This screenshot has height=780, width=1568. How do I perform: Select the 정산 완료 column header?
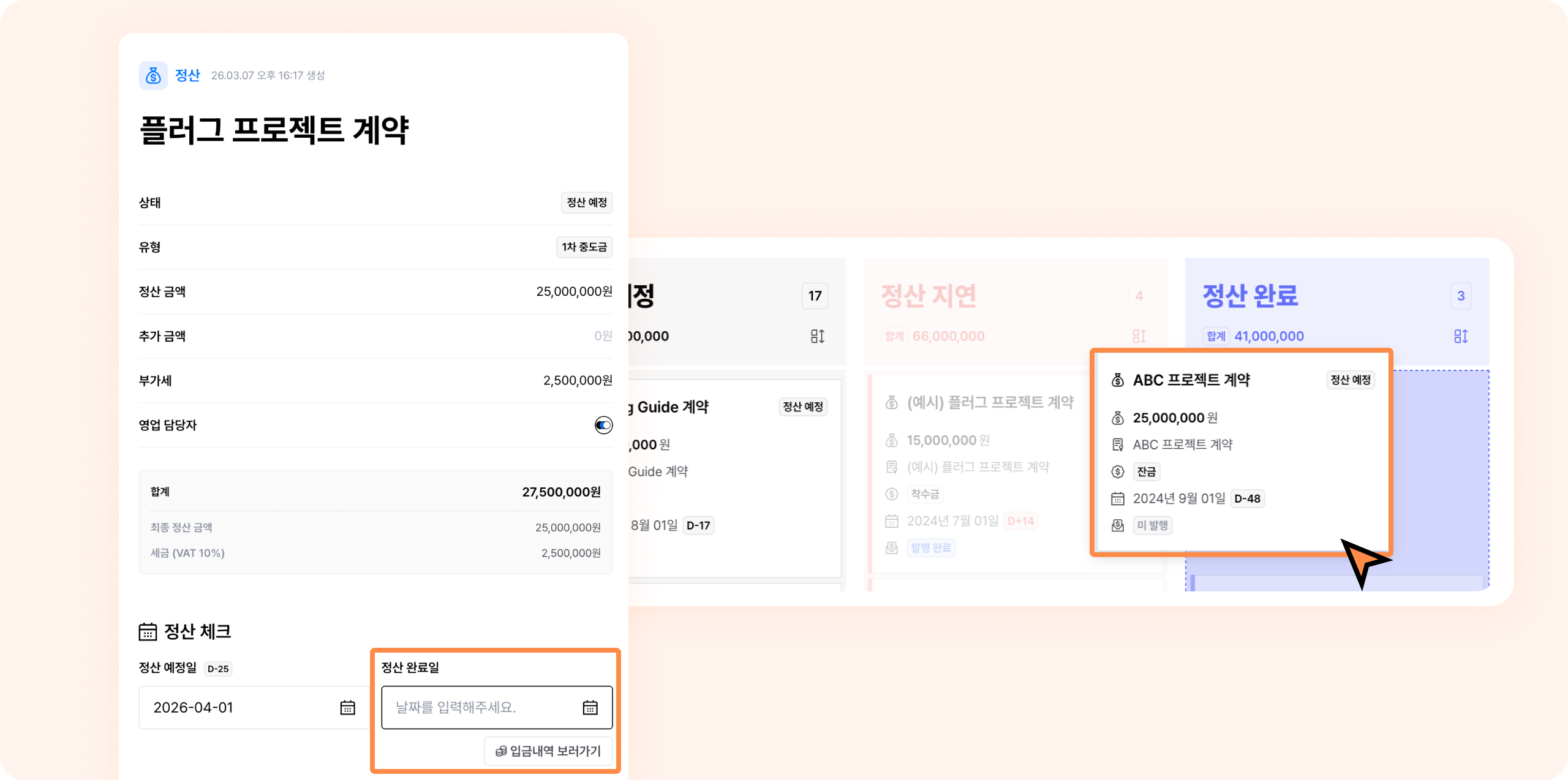[1250, 296]
